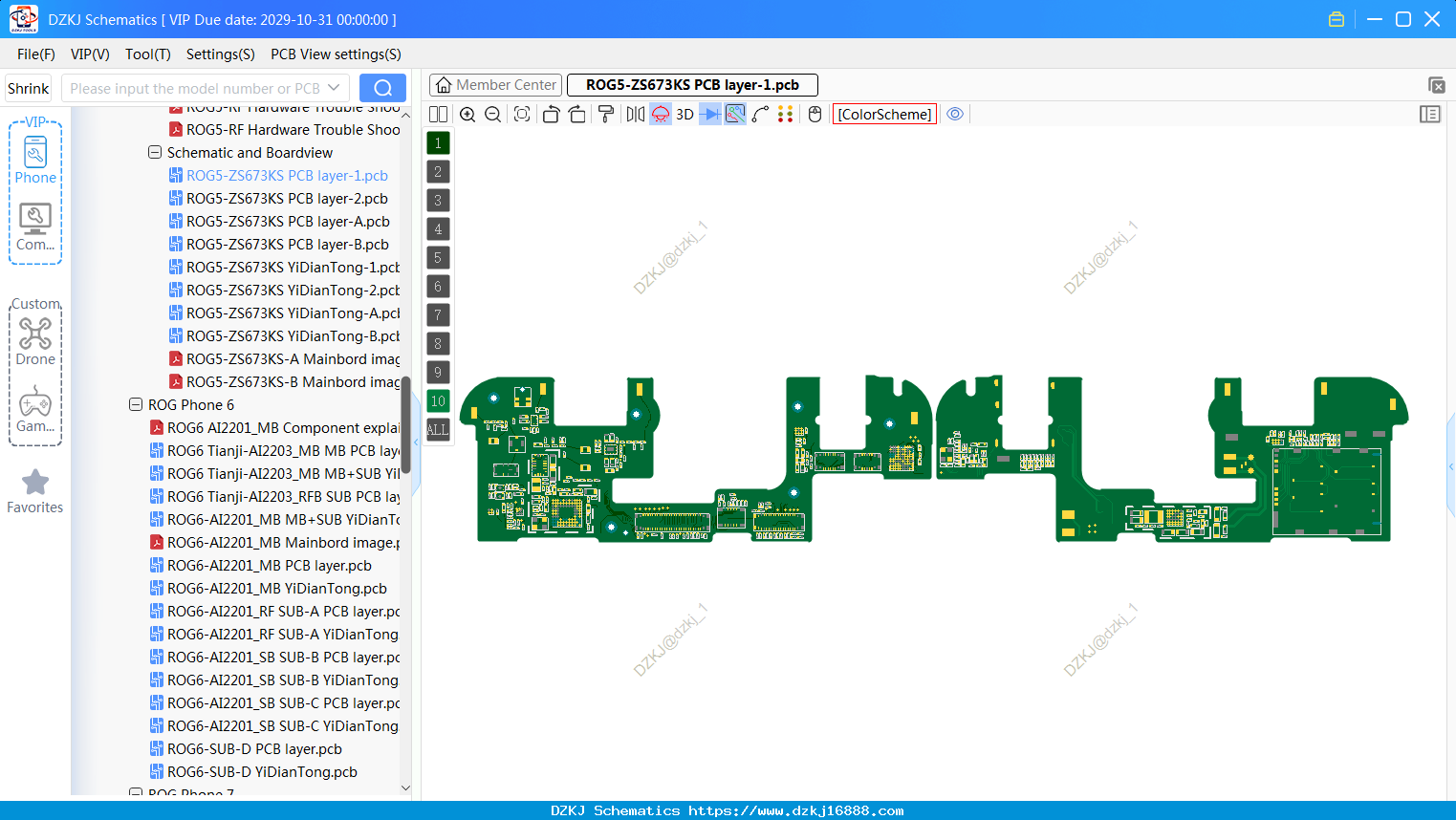This screenshot has width=1456, height=820.
Task: Rotate the board clockwise
Action: coord(577,115)
